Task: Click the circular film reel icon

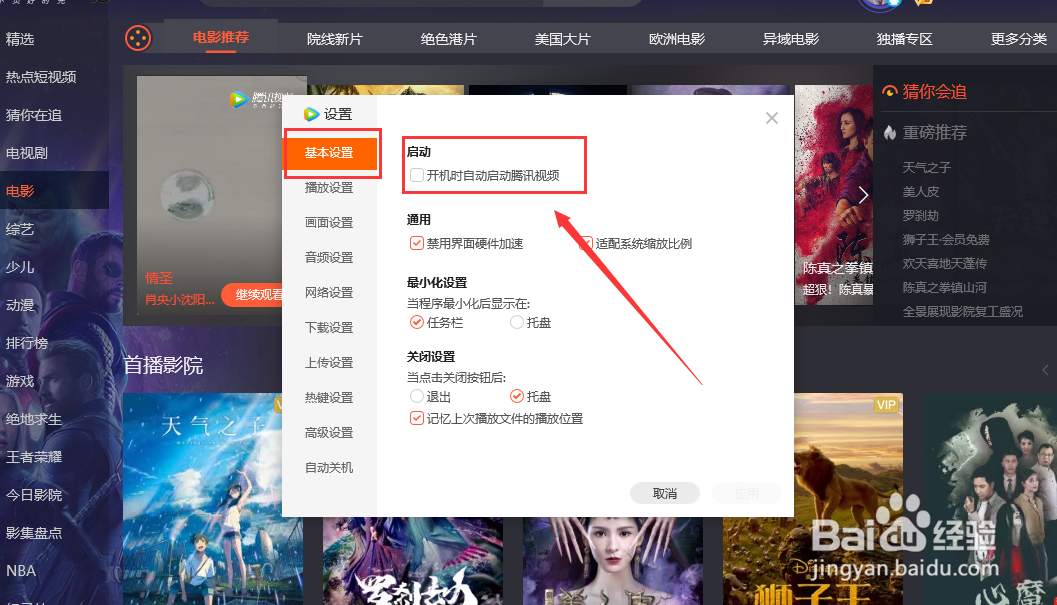Action: (138, 38)
